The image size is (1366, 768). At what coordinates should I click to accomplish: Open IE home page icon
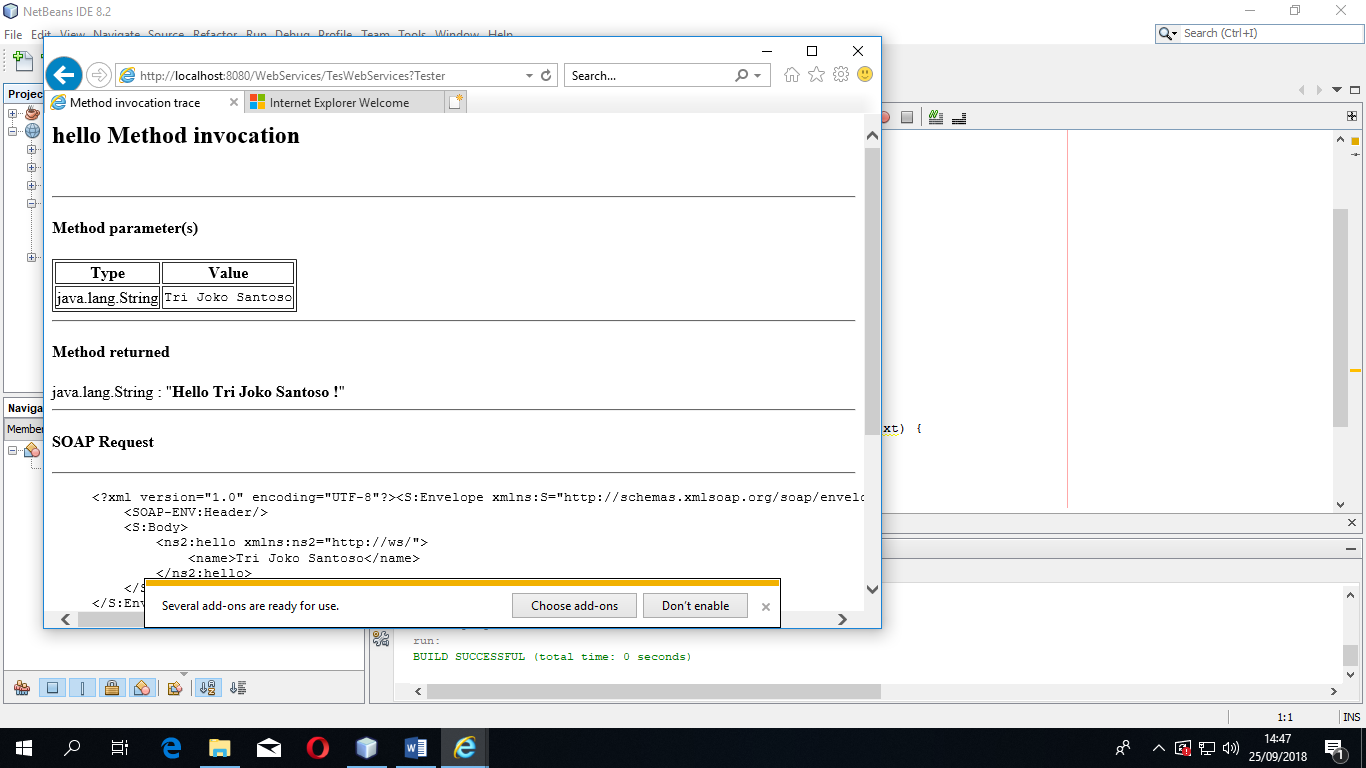pos(792,75)
